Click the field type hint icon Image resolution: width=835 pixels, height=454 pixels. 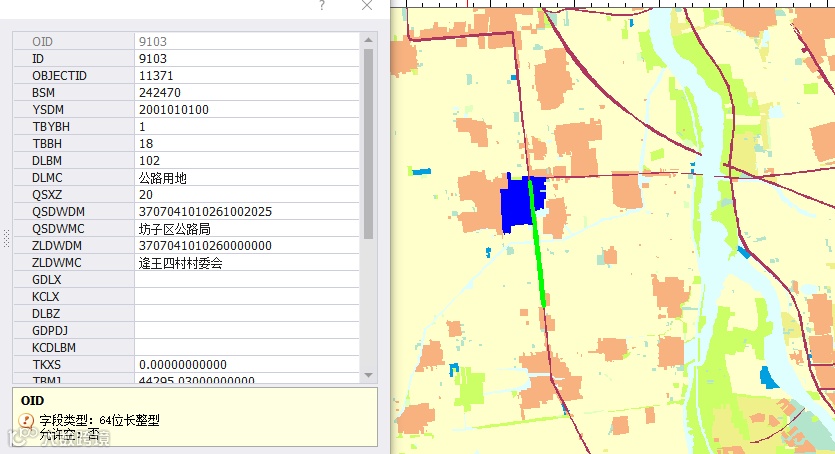pyautogui.click(x=26, y=420)
